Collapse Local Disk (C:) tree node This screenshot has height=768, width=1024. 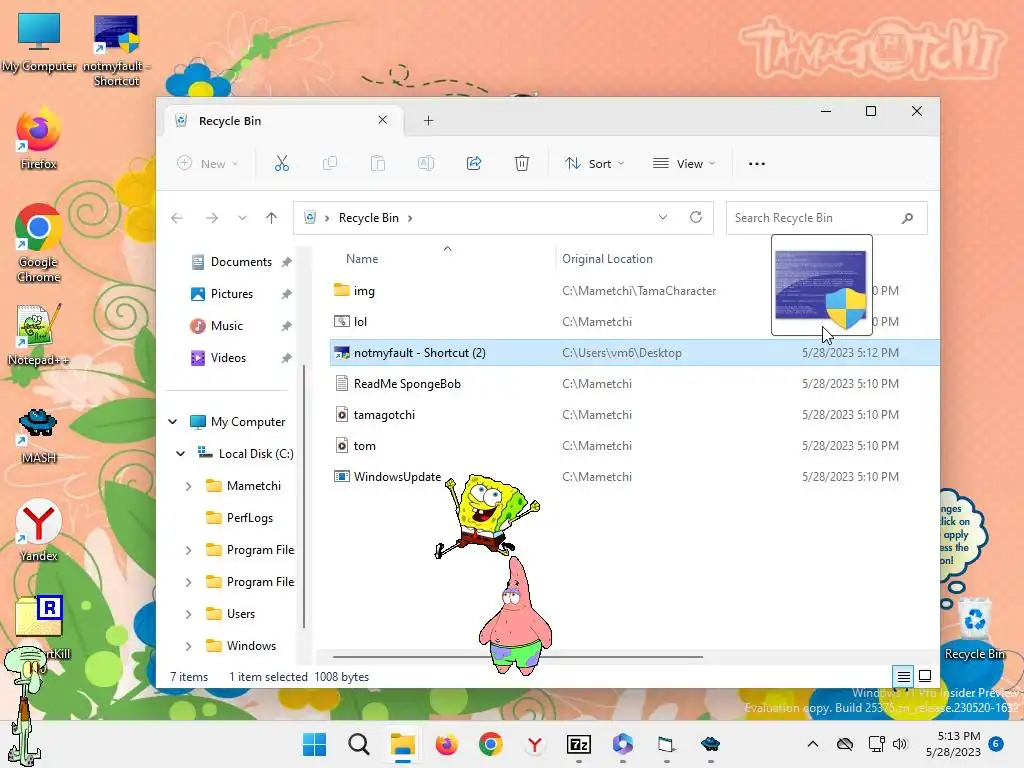[x=180, y=454]
